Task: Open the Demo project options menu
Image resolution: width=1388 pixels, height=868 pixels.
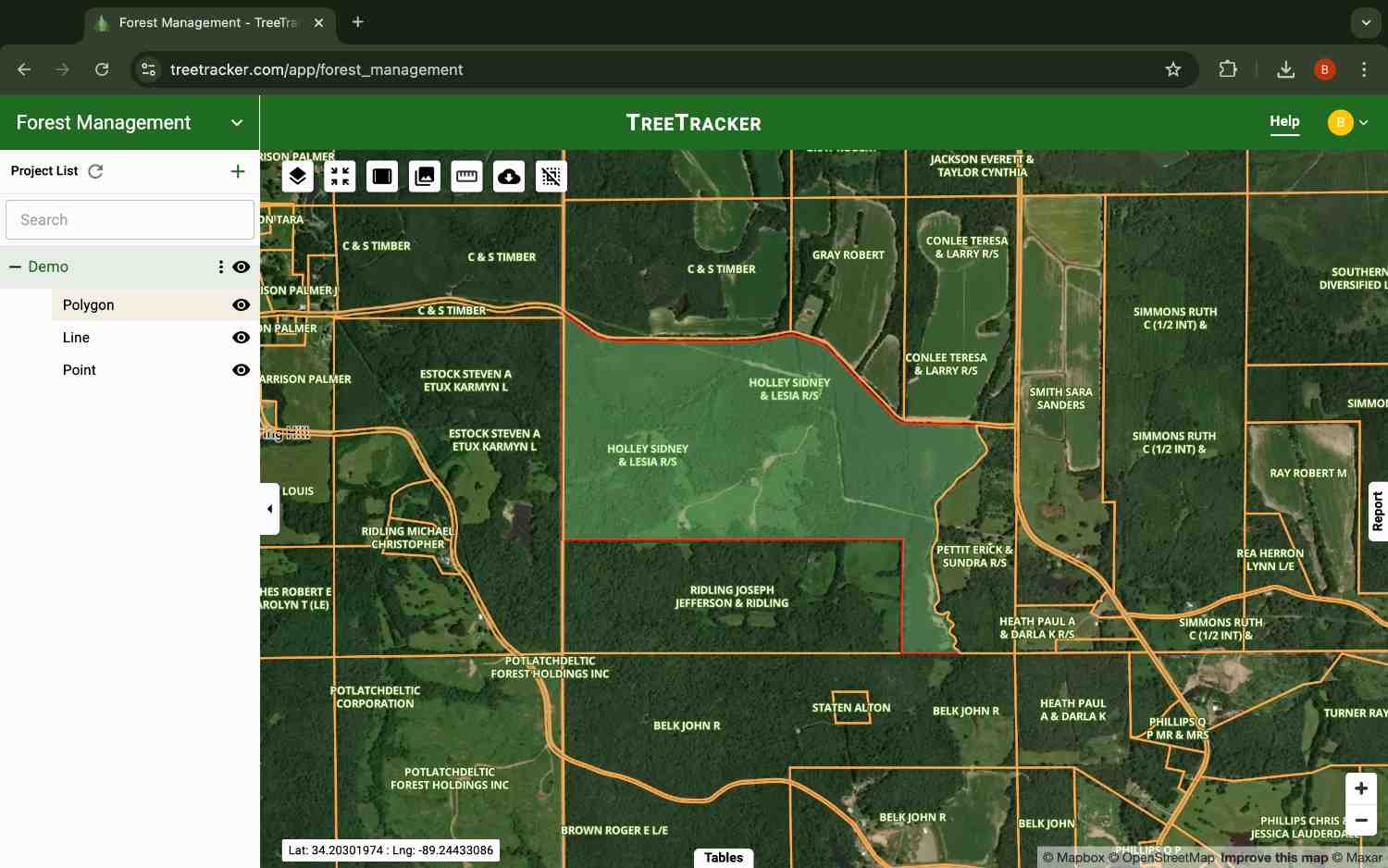Action: (220, 267)
